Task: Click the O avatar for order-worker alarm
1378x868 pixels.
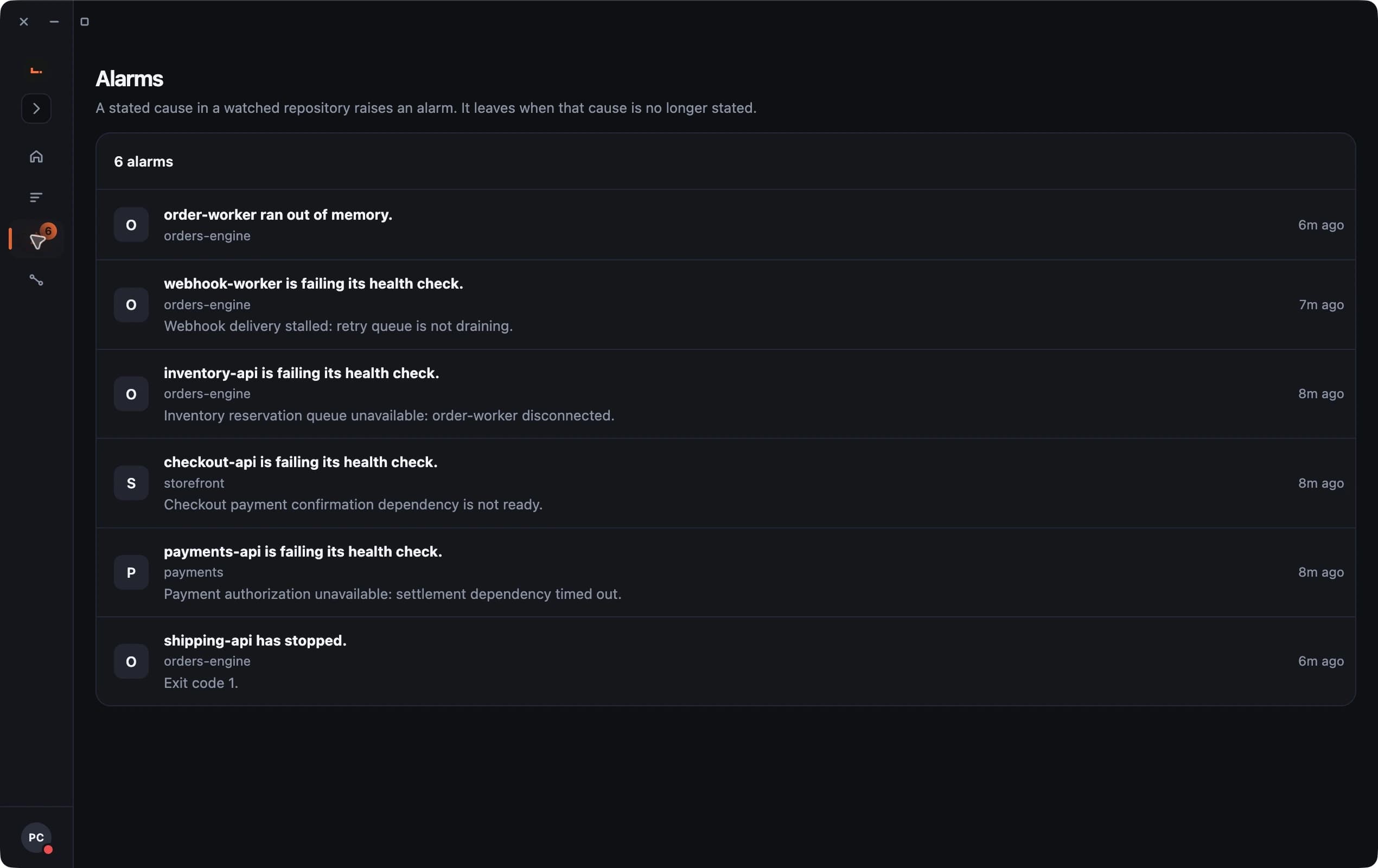Action: (x=131, y=225)
